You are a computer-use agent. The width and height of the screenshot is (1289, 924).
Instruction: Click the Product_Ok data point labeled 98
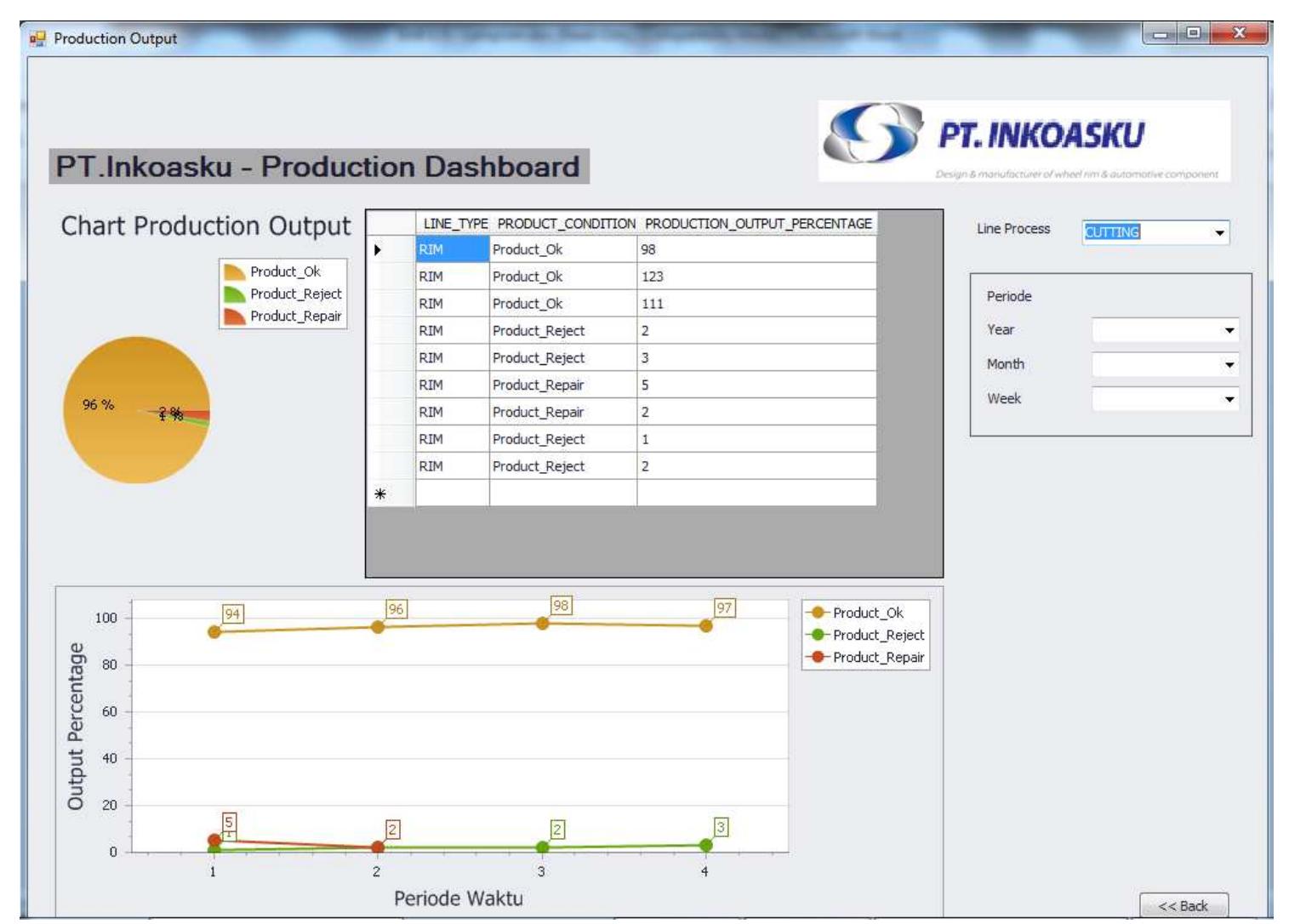(542, 623)
